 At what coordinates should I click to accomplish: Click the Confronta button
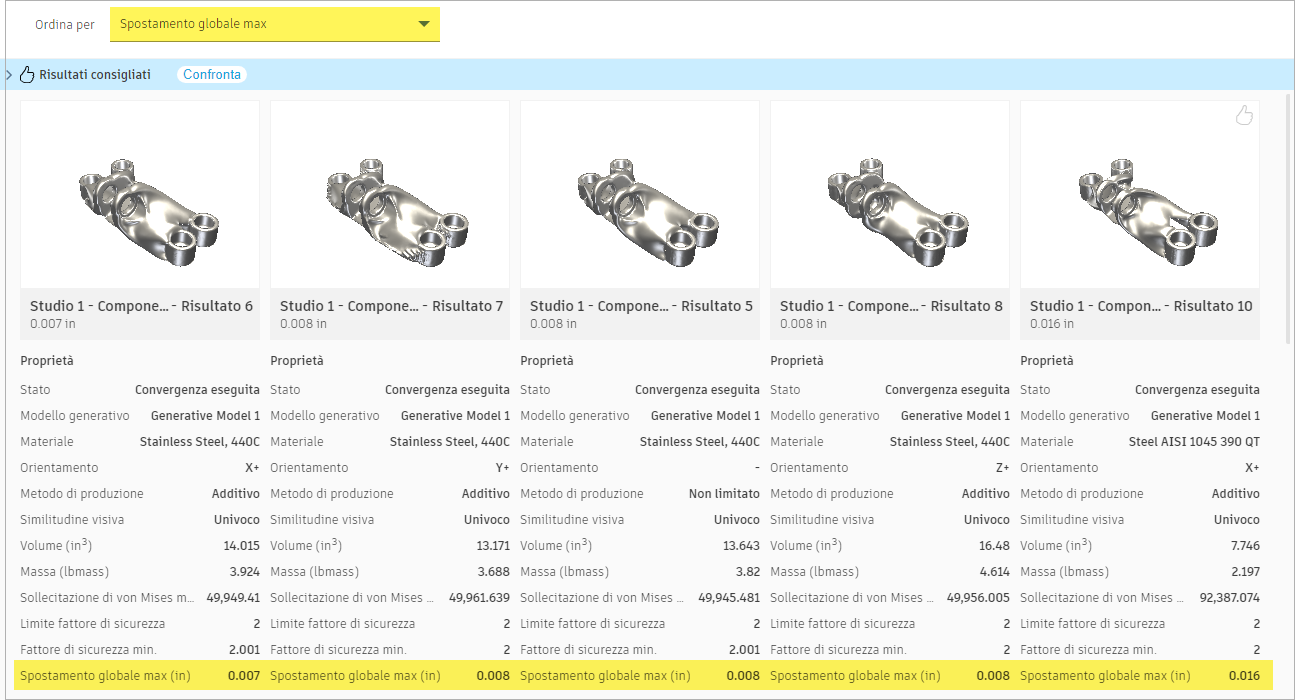212,73
